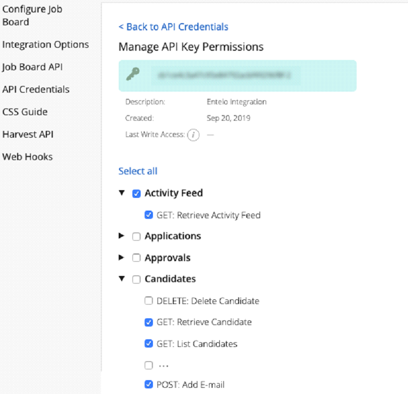The image size is (408, 394).
Task: Open Integration Options in sidebar
Action: (46, 44)
